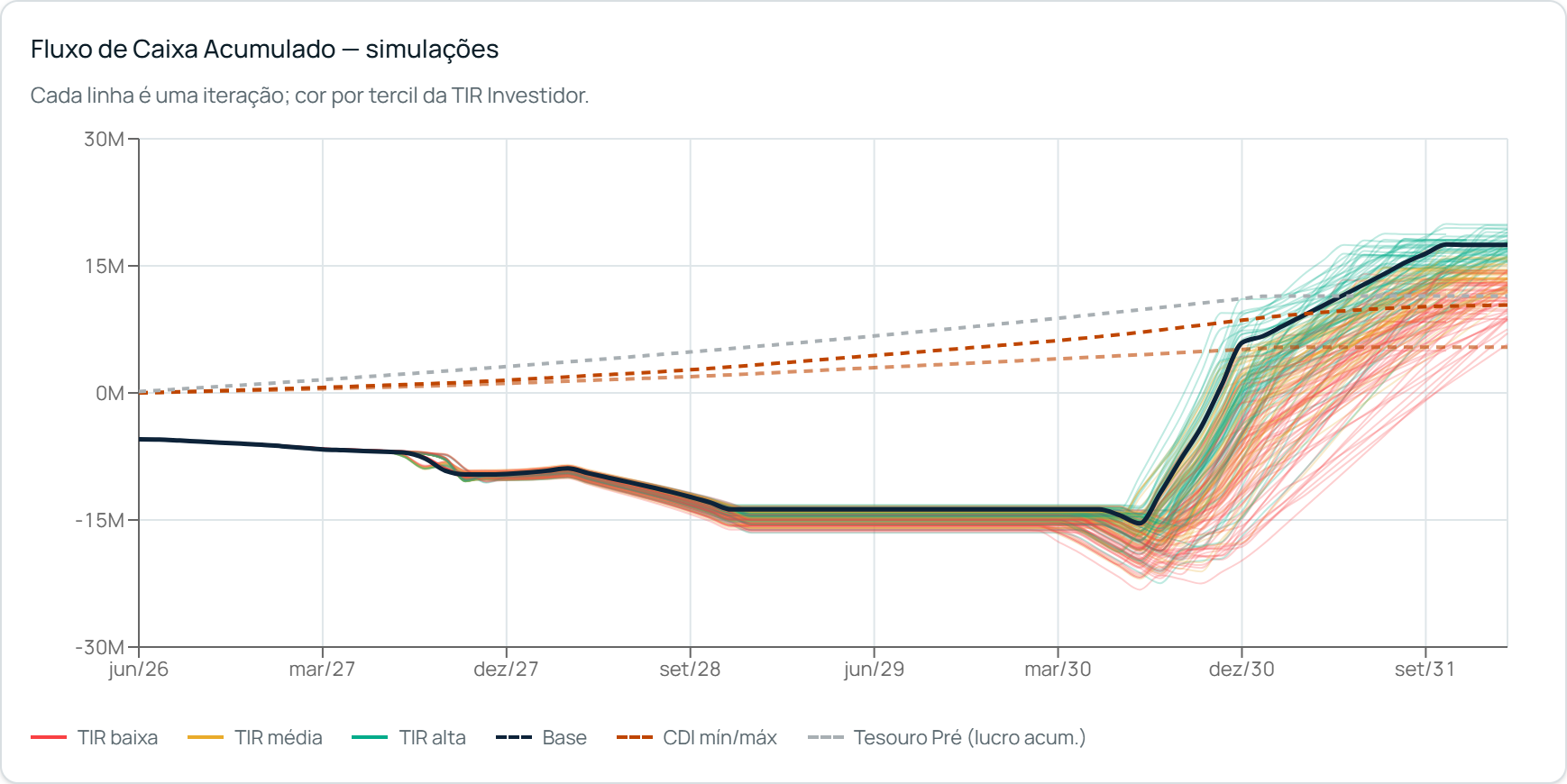Screen dimensions: 1567x784
Task: Select the dez/30 x-axis tick label
Action: click(1242, 670)
